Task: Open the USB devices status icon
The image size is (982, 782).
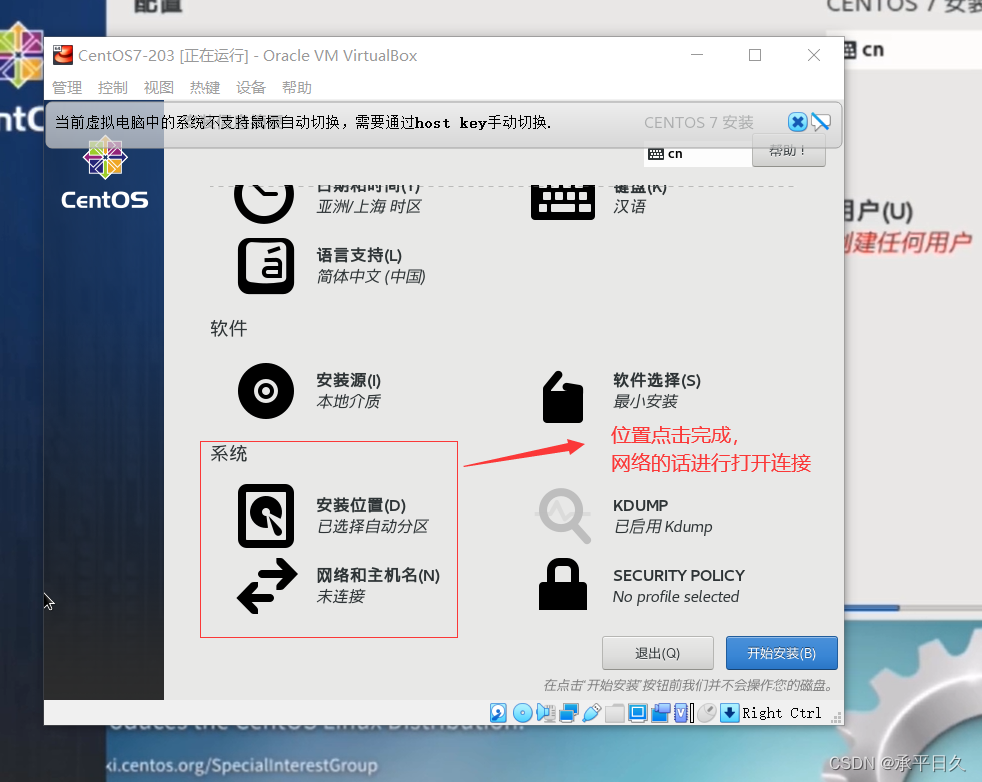Action: click(x=592, y=713)
